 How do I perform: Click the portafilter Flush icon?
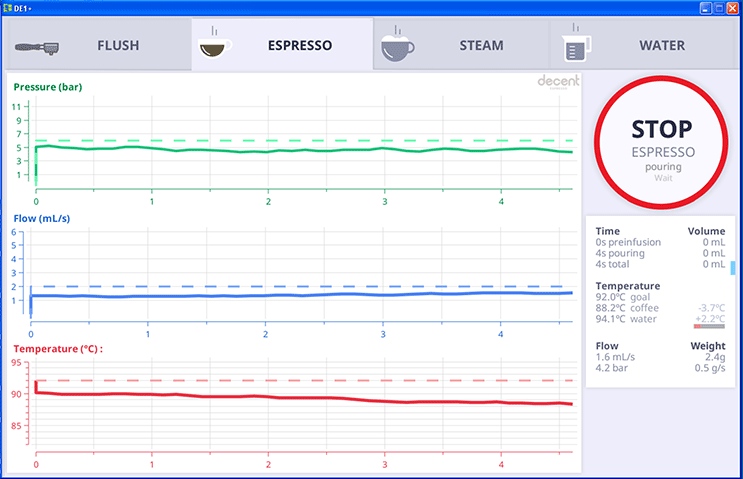[x=37, y=48]
